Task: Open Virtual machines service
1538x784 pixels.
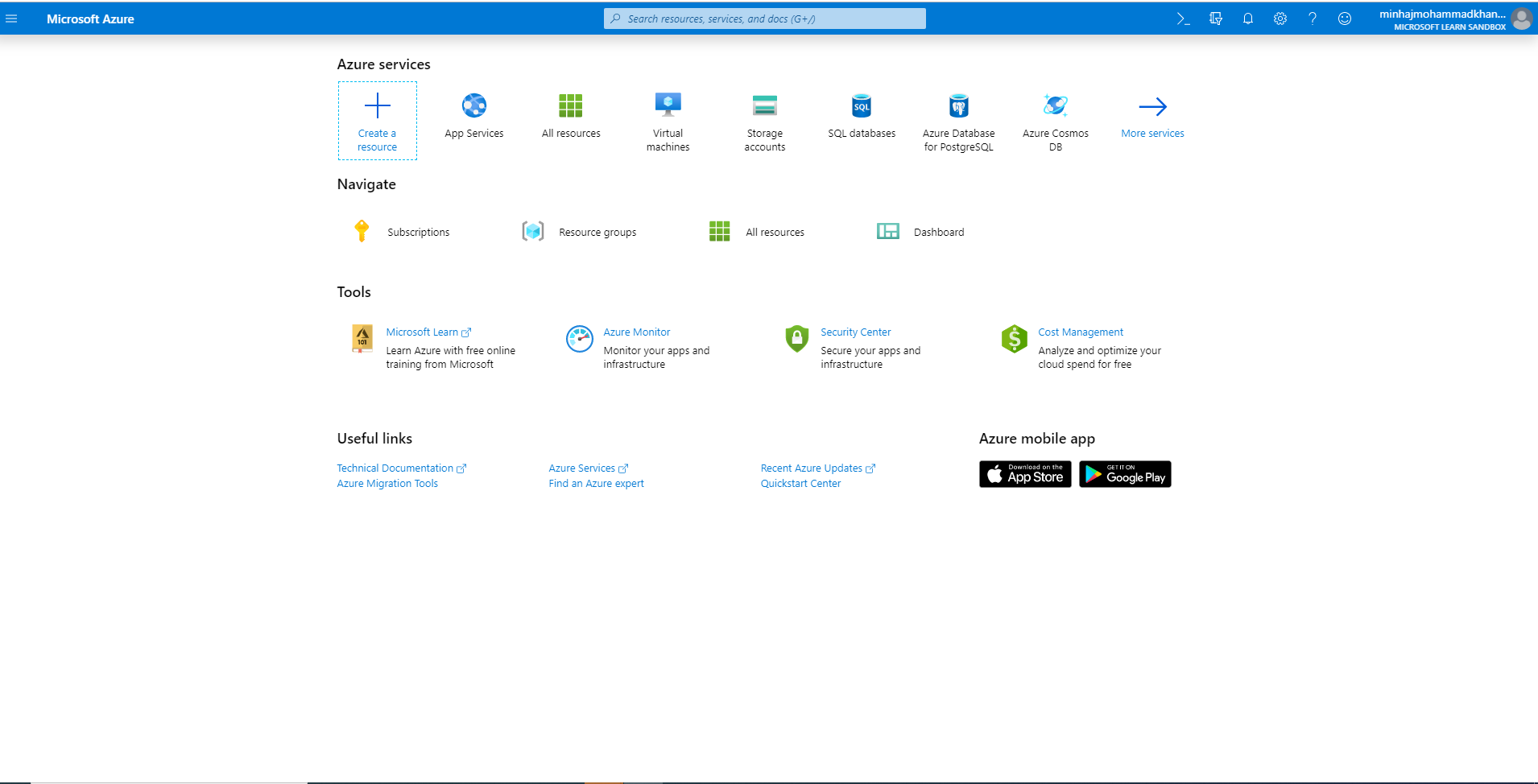Action: [668, 105]
